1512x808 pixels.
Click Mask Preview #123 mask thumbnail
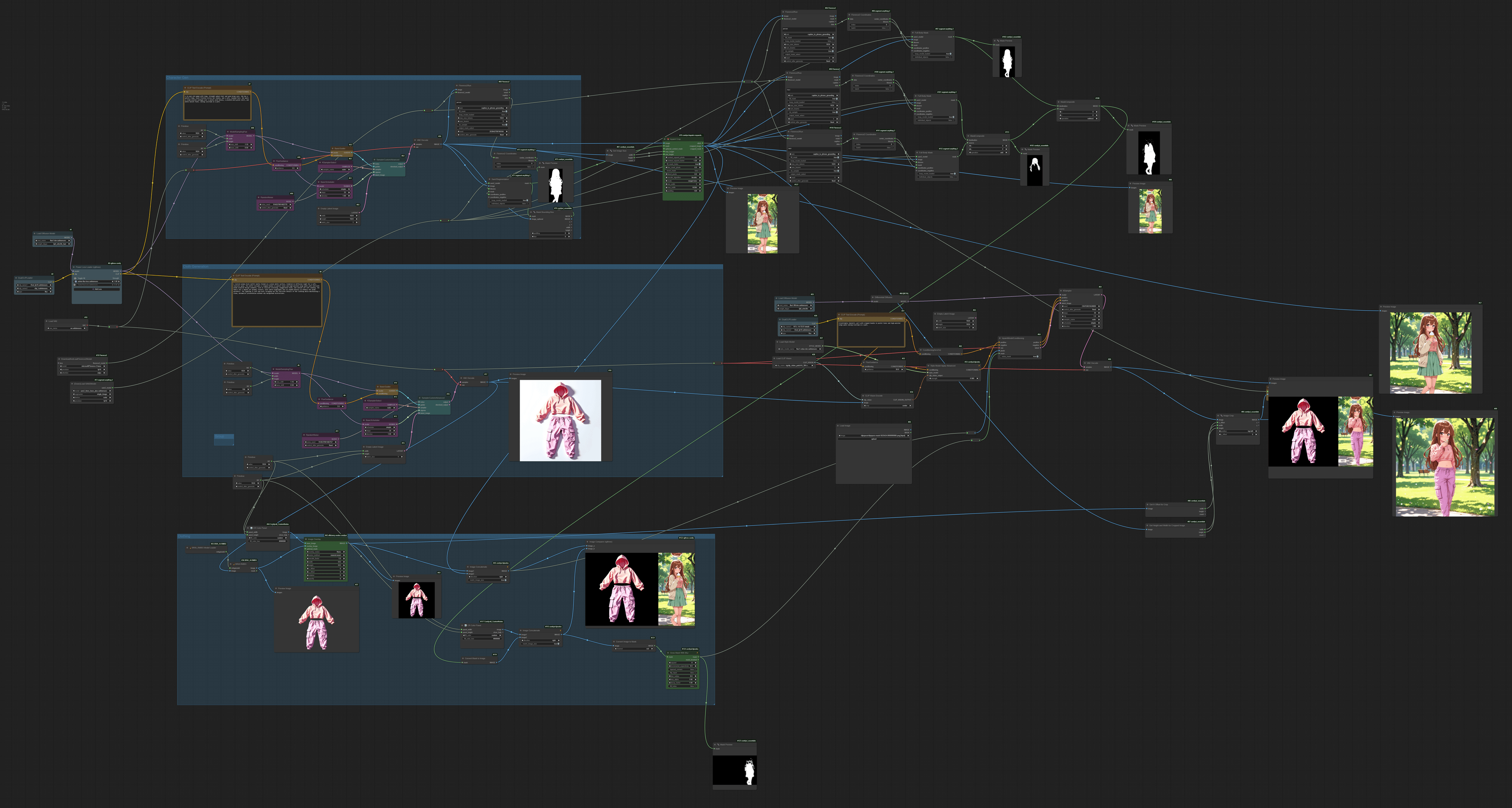[x=735, y=771]
